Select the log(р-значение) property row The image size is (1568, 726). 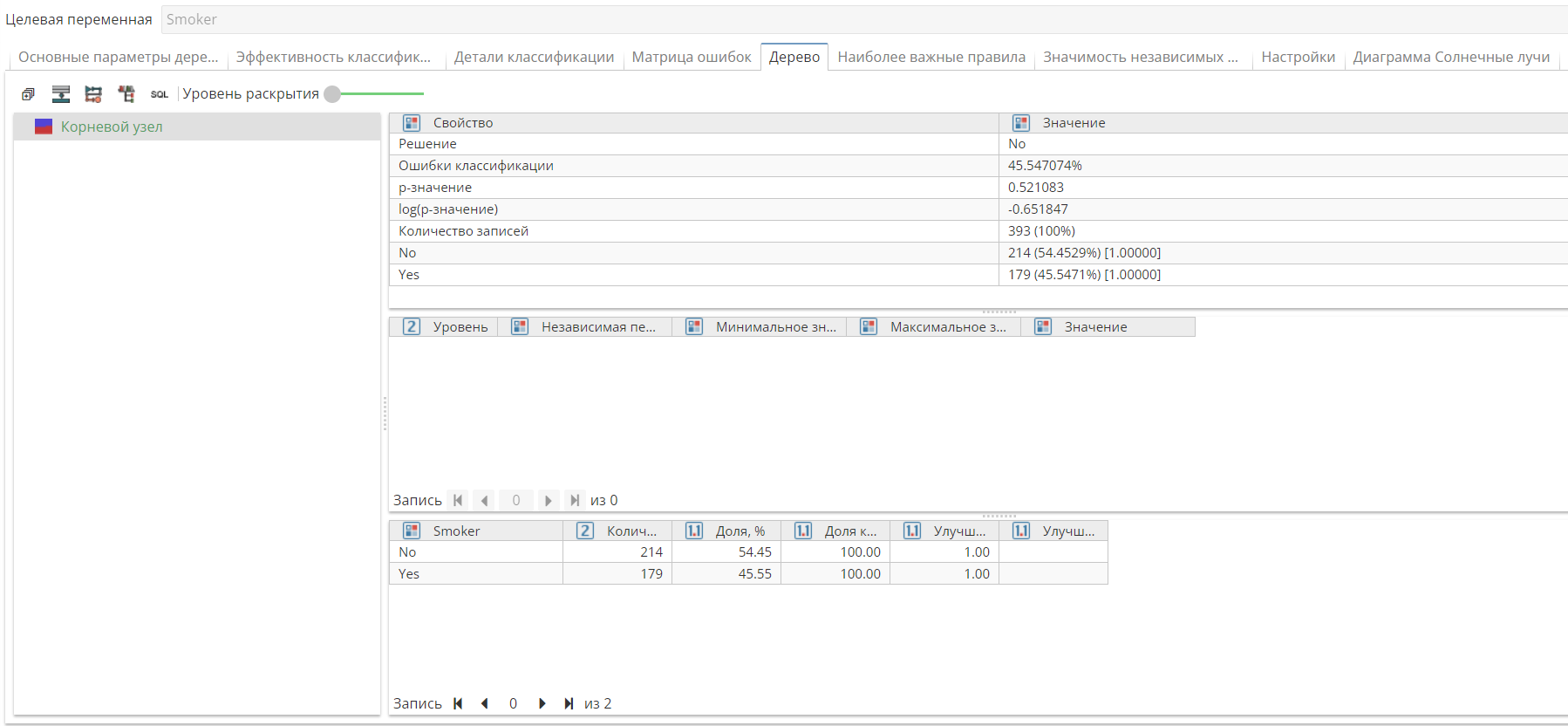(978, 209)
